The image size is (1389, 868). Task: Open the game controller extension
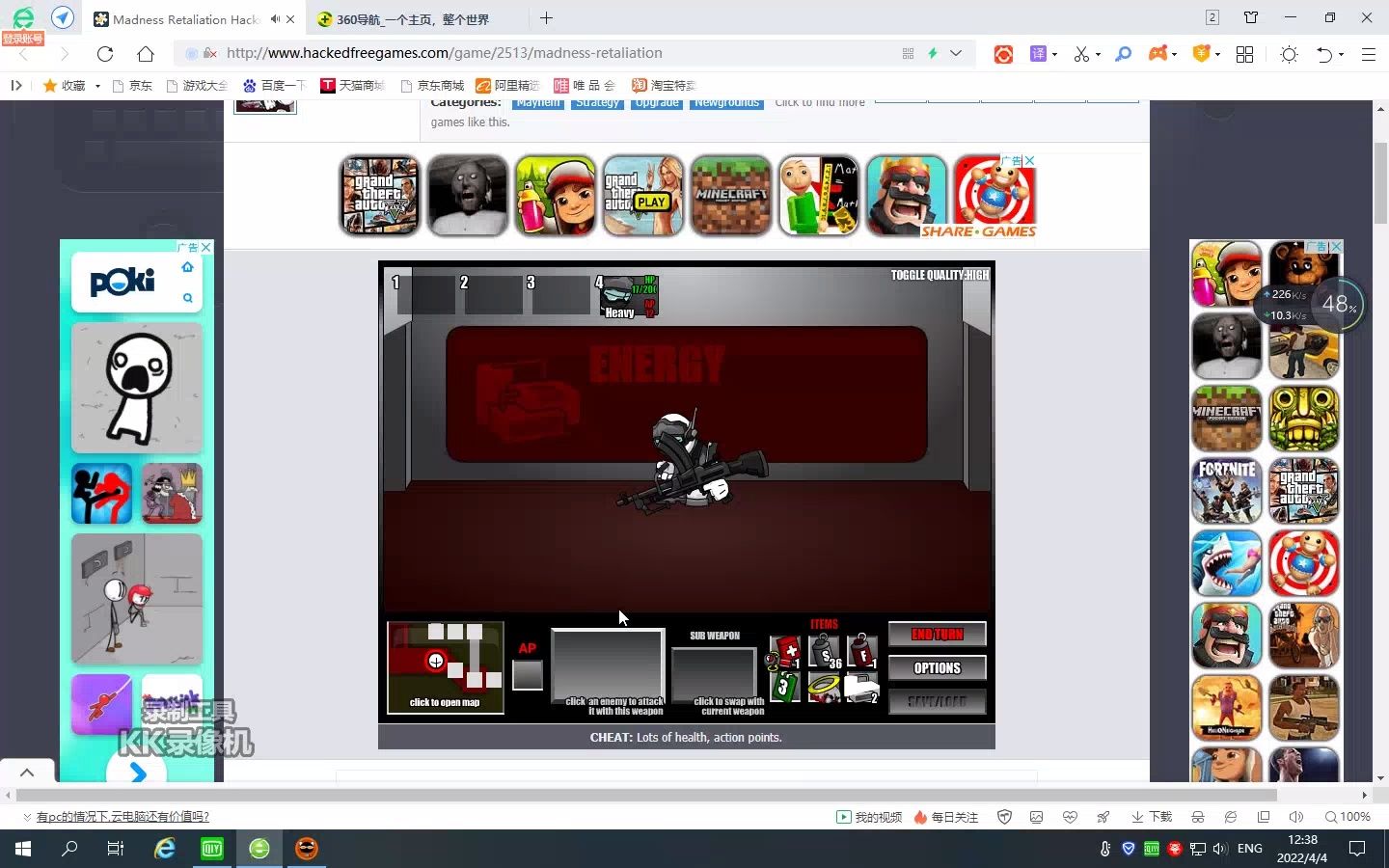coord(1157,54)
